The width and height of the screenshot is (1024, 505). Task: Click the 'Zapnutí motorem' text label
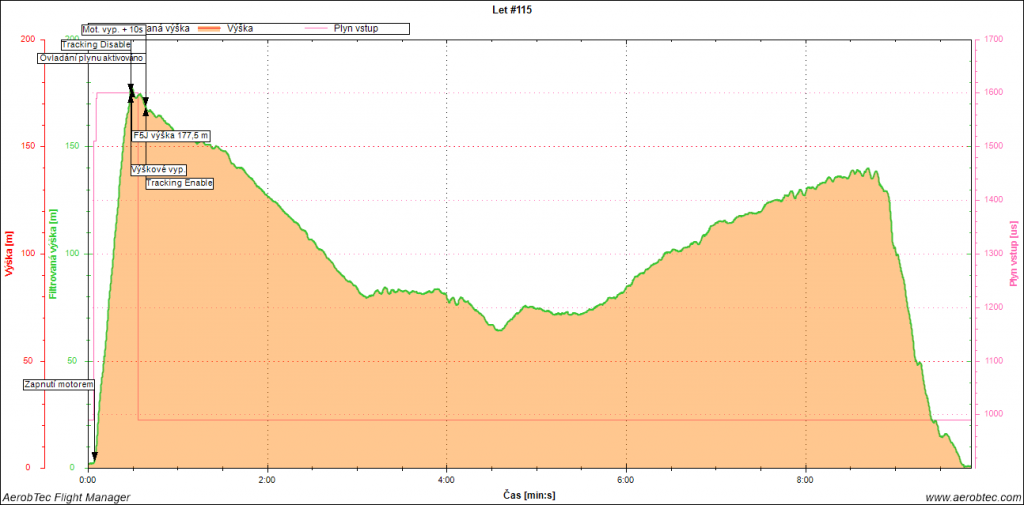point(60,384)
